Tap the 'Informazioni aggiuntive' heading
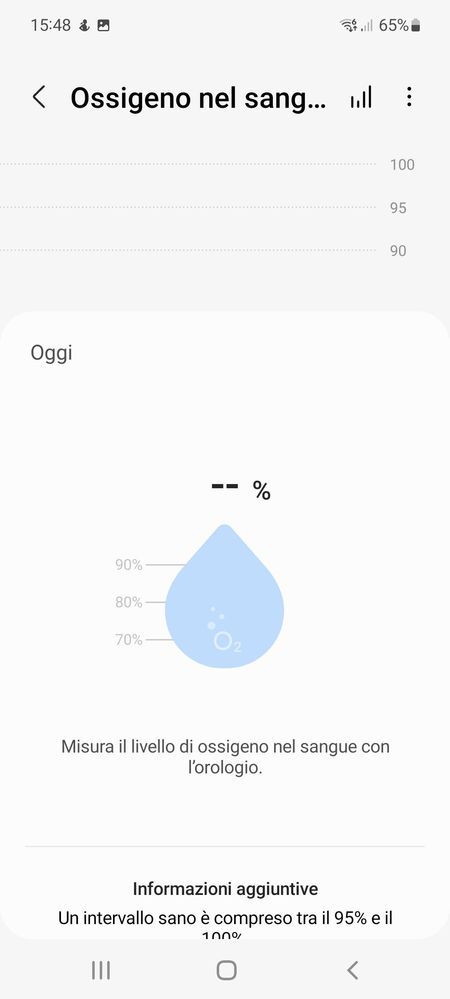This screenshot has width=450, height=999. 225,889
